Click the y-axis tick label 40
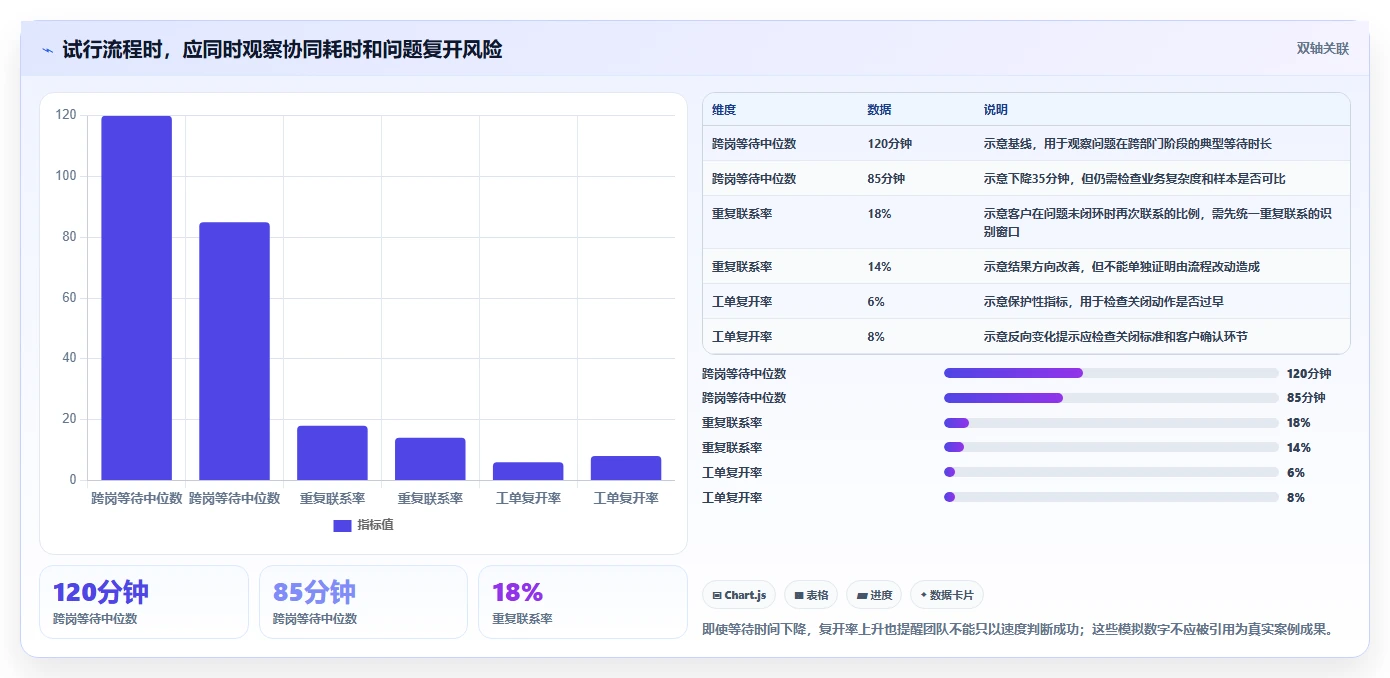 point(70,358)
